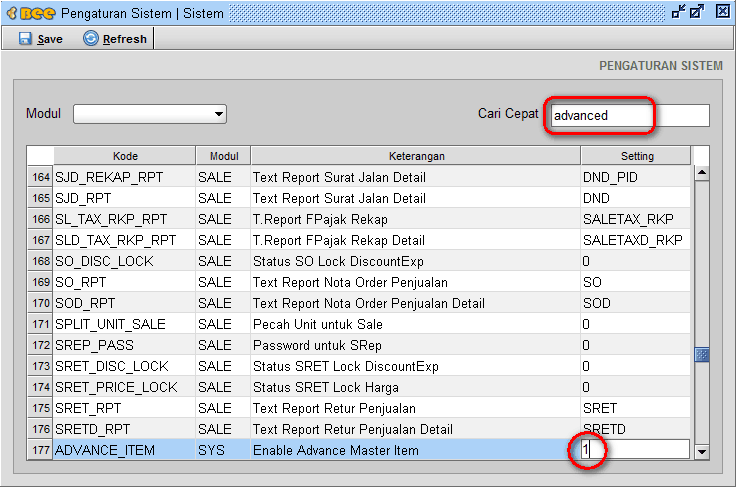Click the Cari Cepat search field
This screenshot has width=736, height=487.
point(630,115)
